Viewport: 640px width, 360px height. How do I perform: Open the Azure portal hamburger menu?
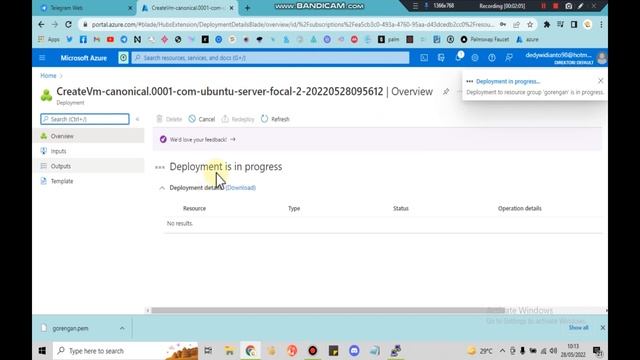42,58
